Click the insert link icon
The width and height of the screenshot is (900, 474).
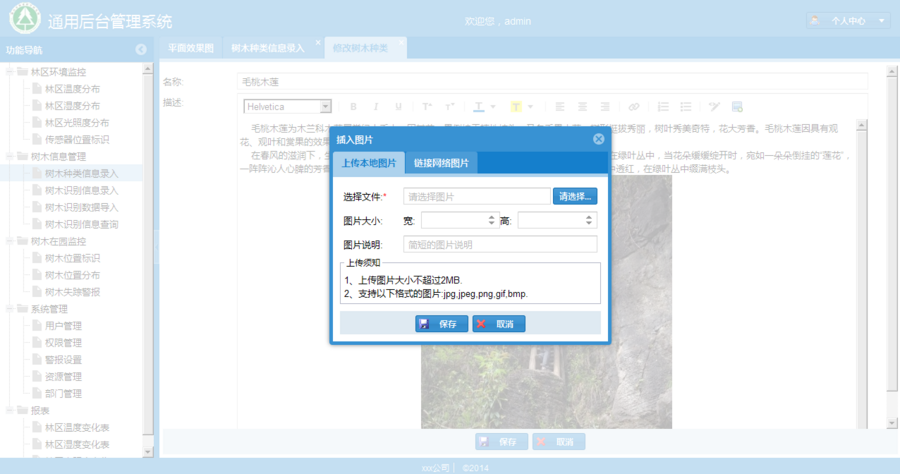pos(634,107)
